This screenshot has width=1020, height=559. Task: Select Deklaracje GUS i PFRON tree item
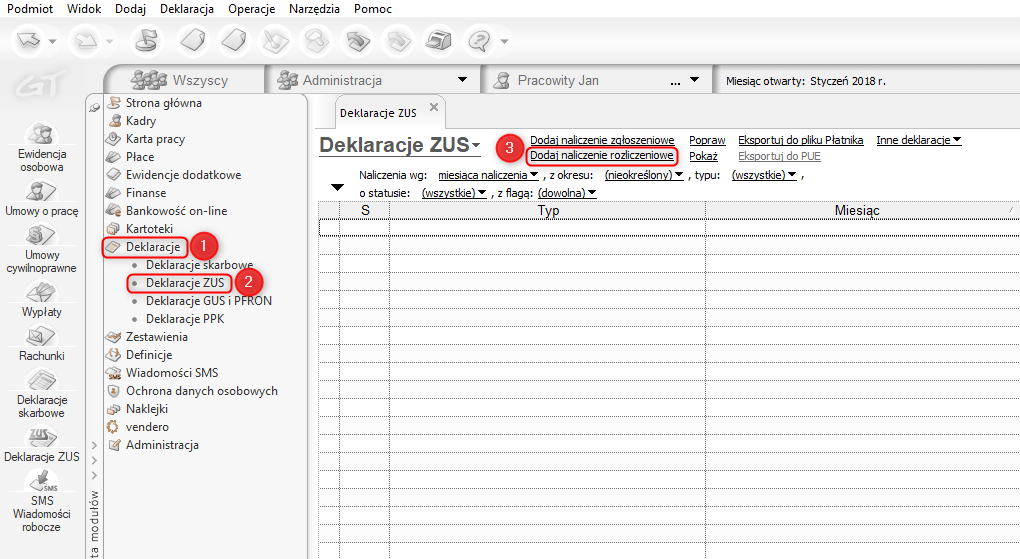pyautogui.click(x=208, y=301)
